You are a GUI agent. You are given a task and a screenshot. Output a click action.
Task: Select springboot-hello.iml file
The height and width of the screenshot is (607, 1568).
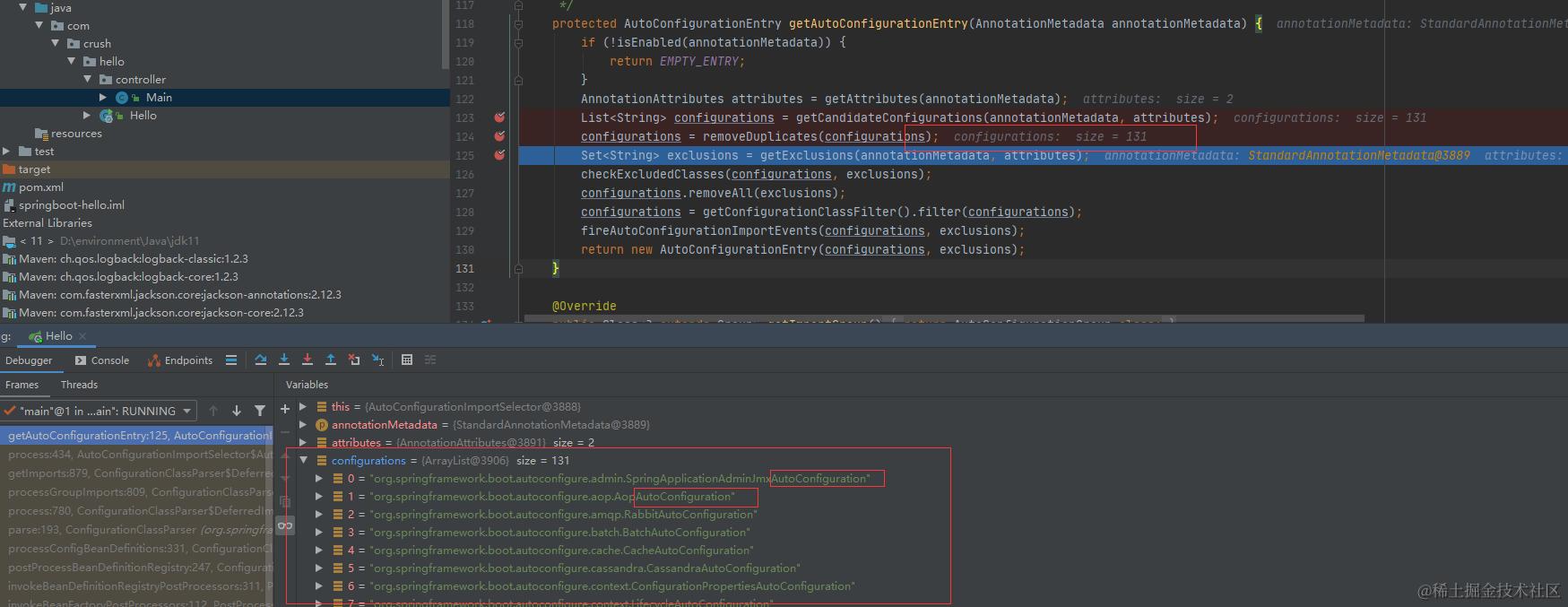click(72, 205)
